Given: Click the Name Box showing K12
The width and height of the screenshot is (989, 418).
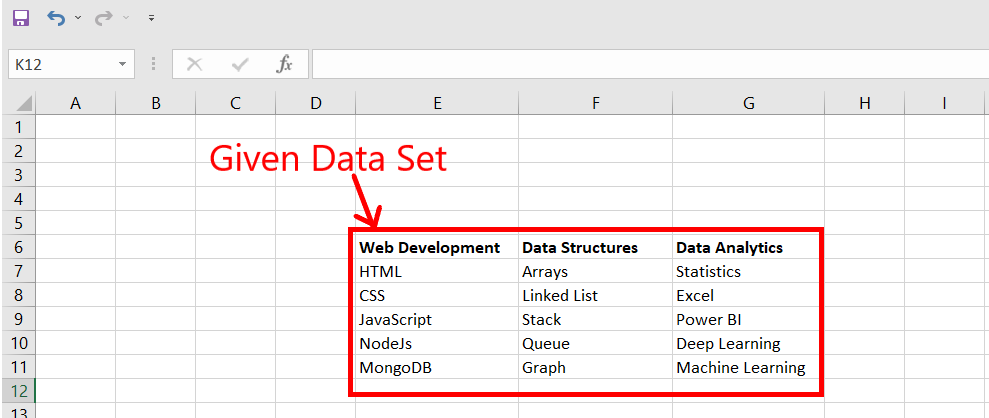Looking at the screenshot, I should [60, 64].
